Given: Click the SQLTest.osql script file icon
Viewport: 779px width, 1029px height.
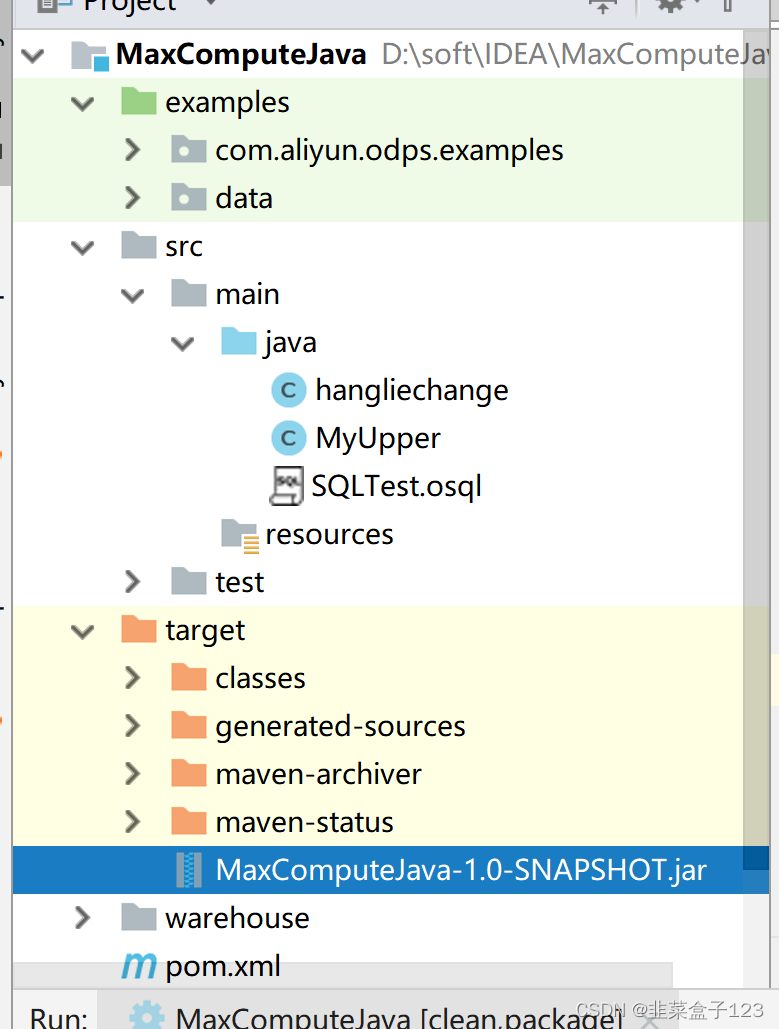Looking at the screenshot, I should 287,486.
